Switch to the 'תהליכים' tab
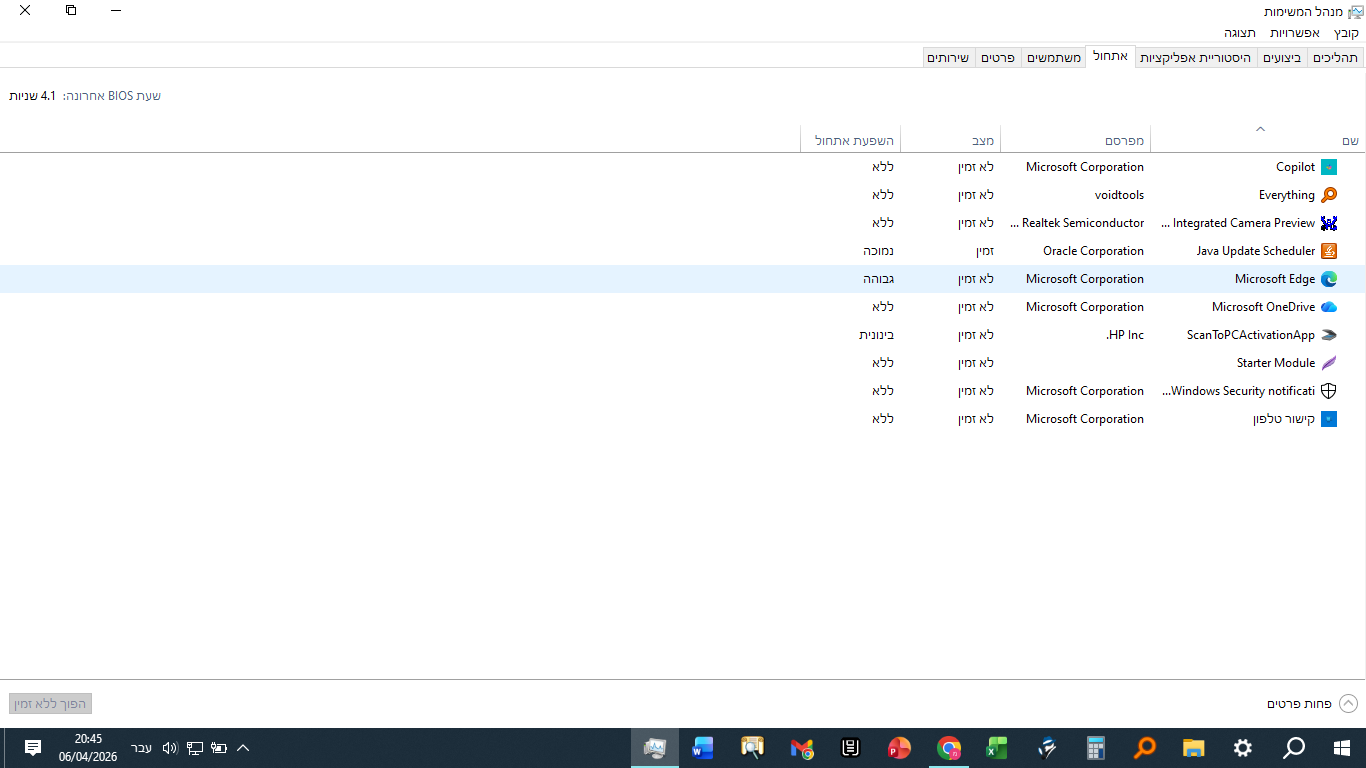Image resolution: width=1366 pixels, height=768 pixels. pyautogui.click(x=1335, y=58)
